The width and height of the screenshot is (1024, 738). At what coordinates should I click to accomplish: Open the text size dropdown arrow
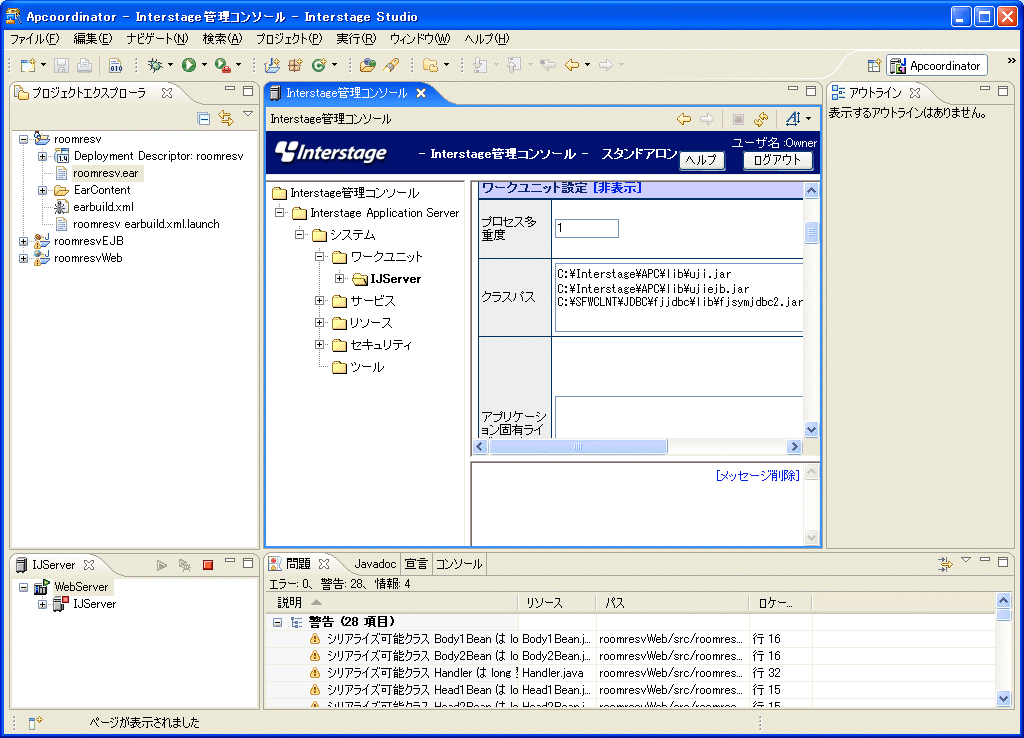(808, 119)
